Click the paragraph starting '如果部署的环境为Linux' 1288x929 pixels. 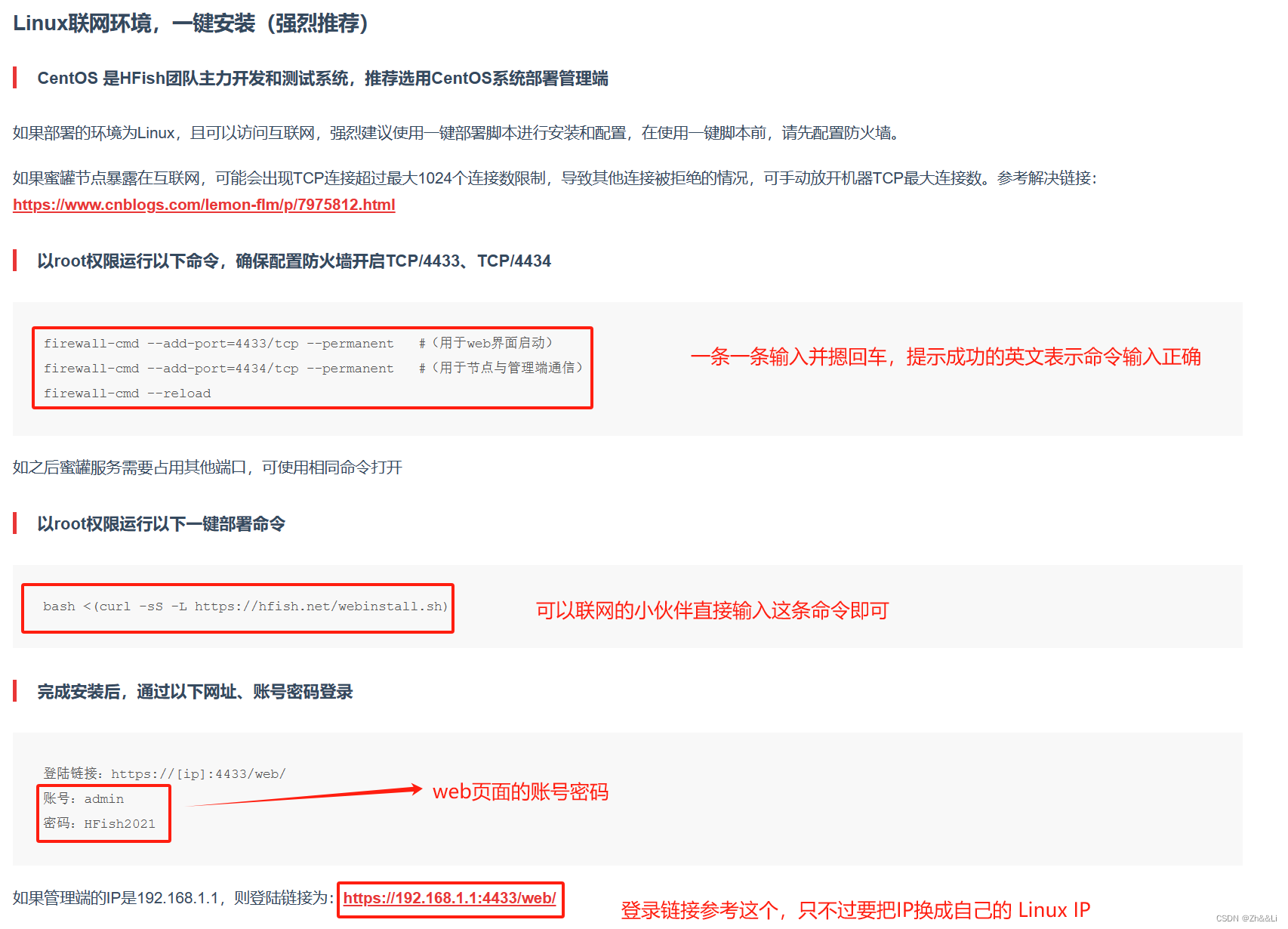pyautogui.click(x=458, y=133)
